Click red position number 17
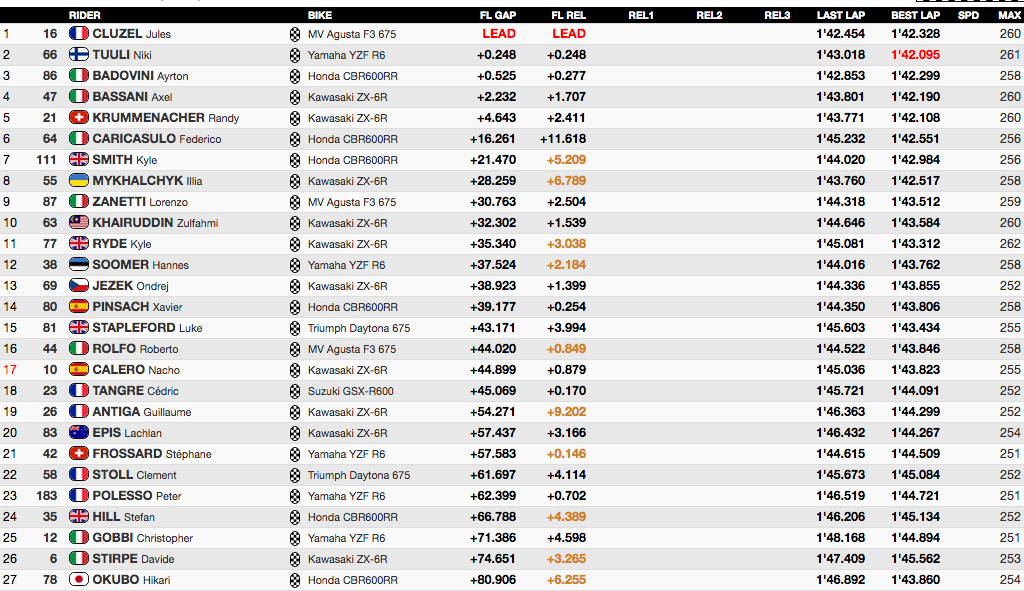This screenshot has height=591, width=1024. 10,370
